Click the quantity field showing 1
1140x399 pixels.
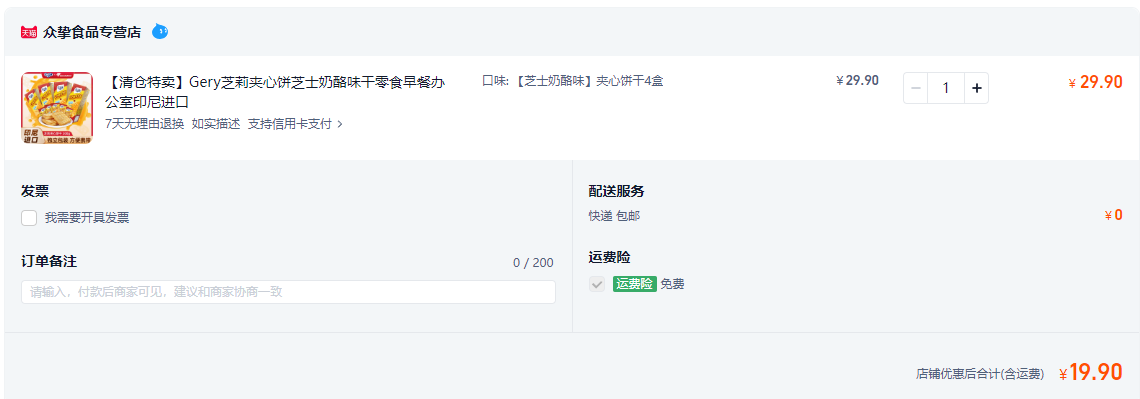click(x=946, y=88)
